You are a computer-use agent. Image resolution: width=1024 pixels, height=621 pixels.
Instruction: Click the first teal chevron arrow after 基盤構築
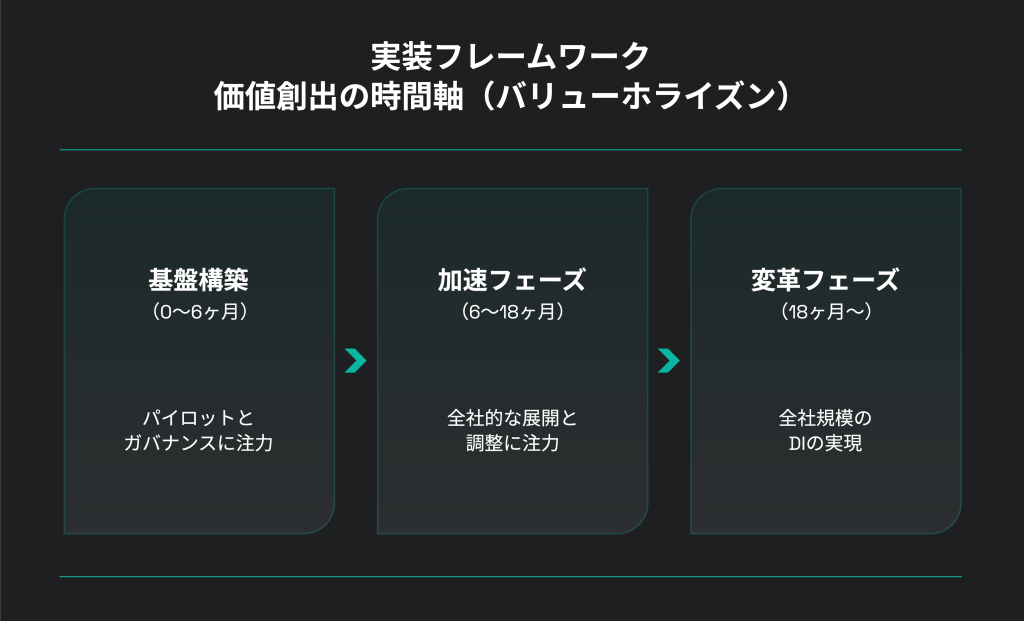coord(355,360)
